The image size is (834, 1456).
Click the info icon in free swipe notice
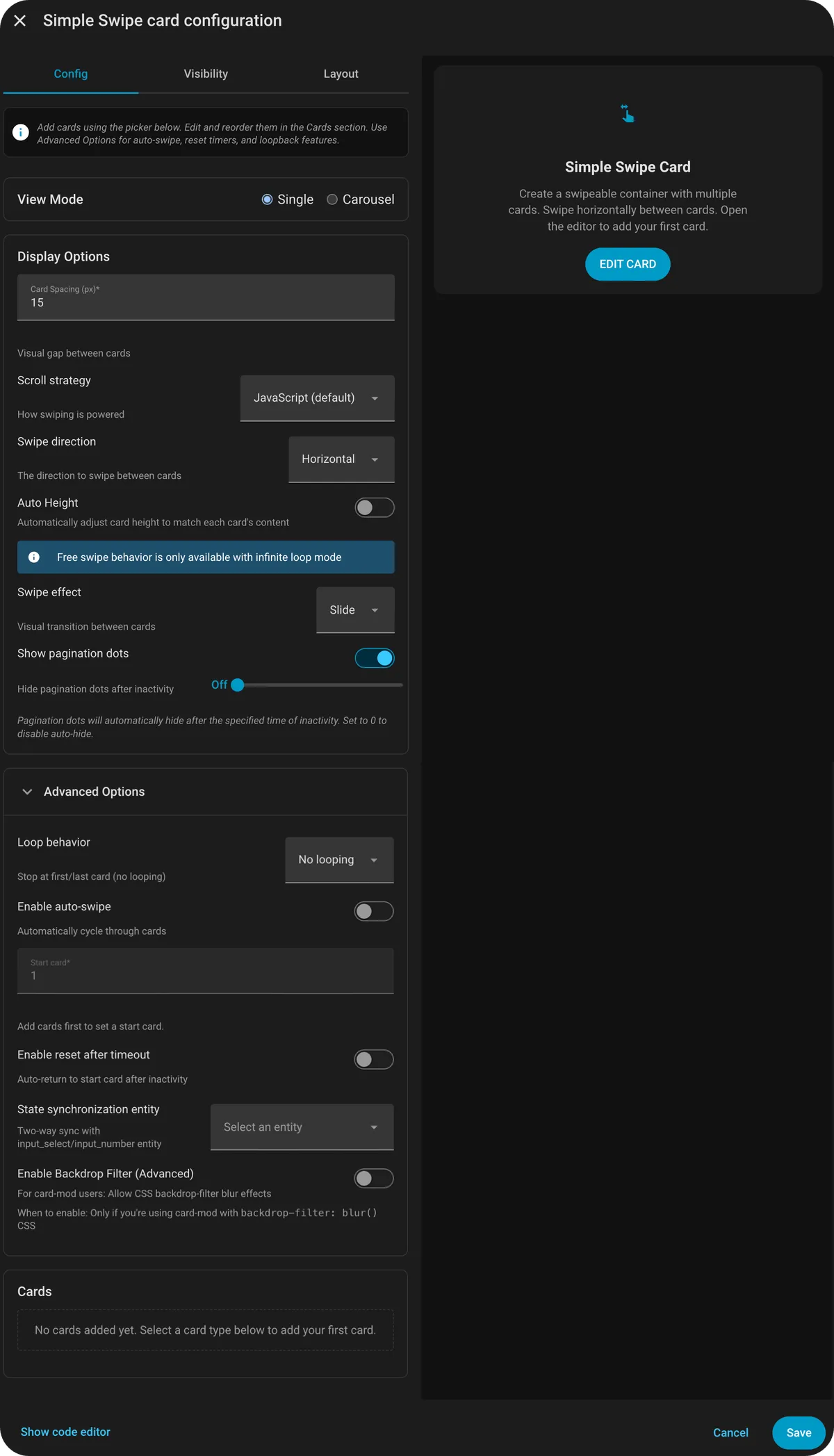tap(33, 557)
